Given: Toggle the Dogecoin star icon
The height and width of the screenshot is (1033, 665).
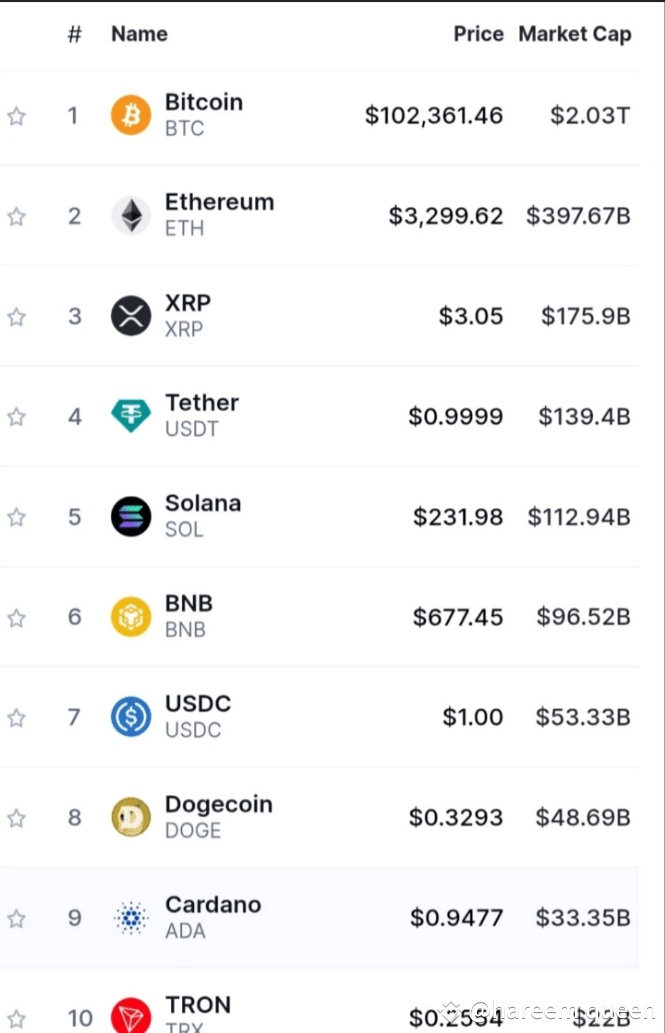Looking at the screenshot, I should tap(16, 817).
